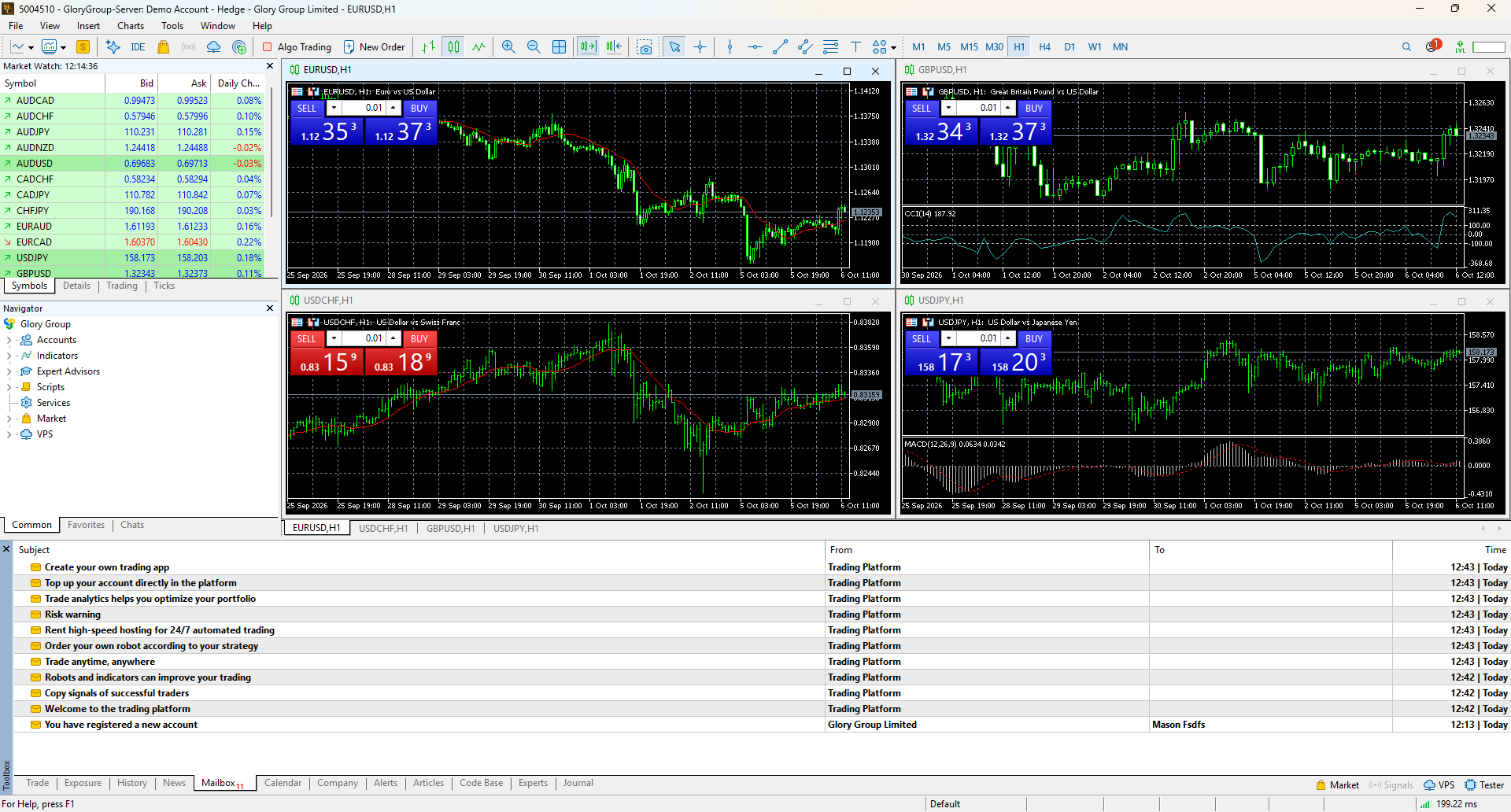Click the volume field on USDJPY panel
This screenshot has height=812, width=1511.
978,338
